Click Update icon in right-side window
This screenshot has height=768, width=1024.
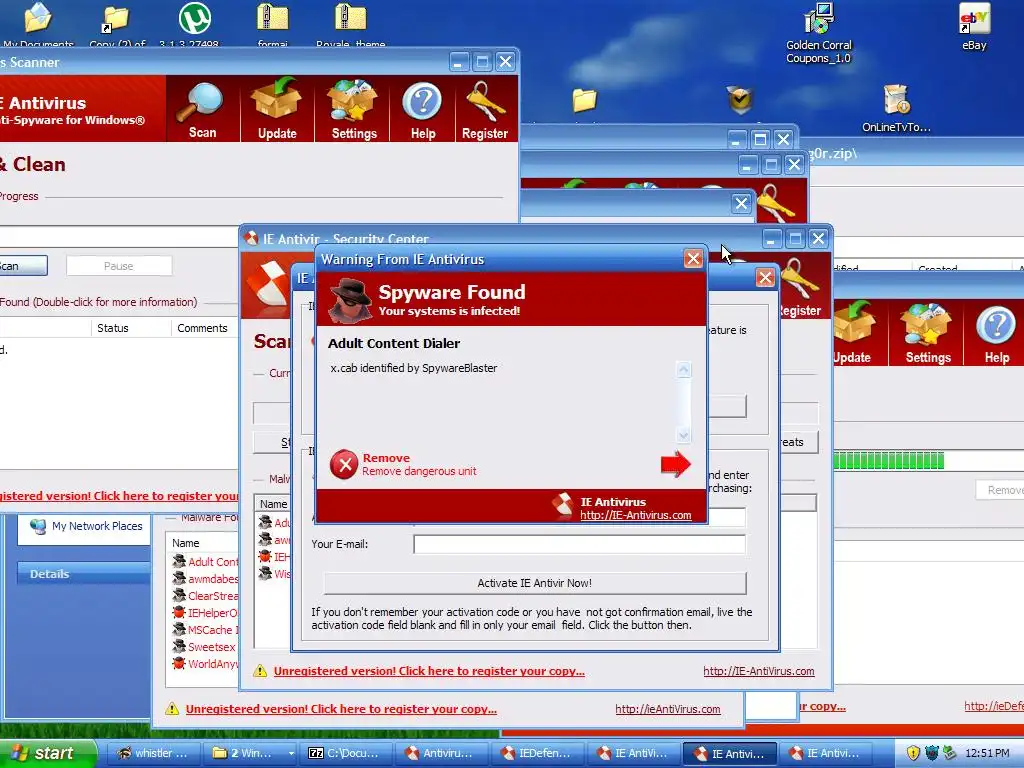852,333
